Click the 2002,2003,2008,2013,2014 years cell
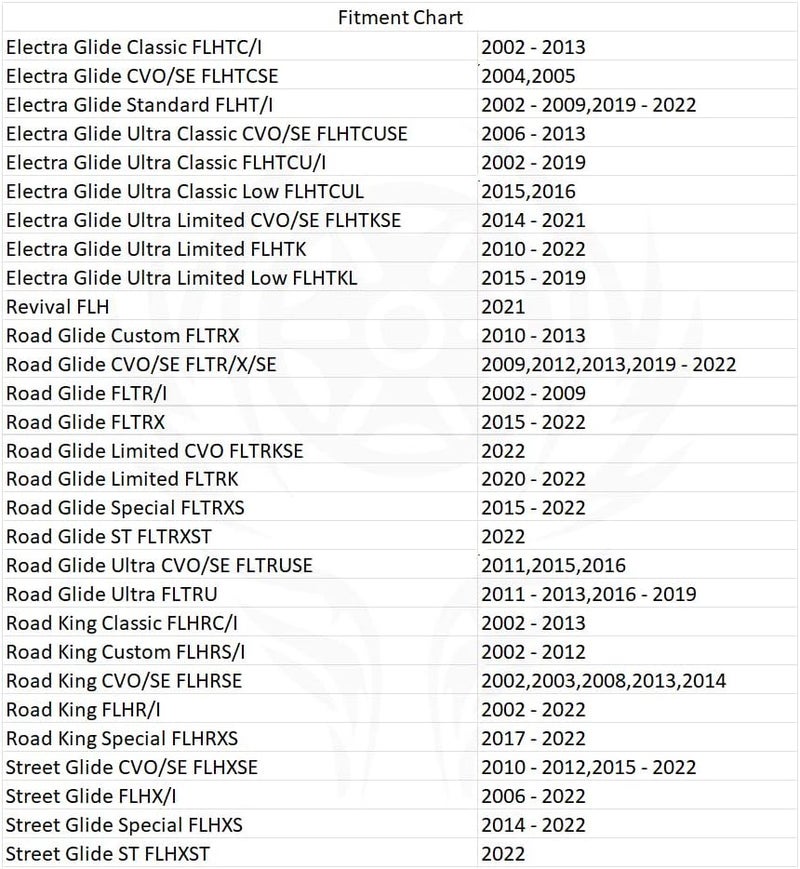Screen dimensions: 800x869 click(638, 680)
